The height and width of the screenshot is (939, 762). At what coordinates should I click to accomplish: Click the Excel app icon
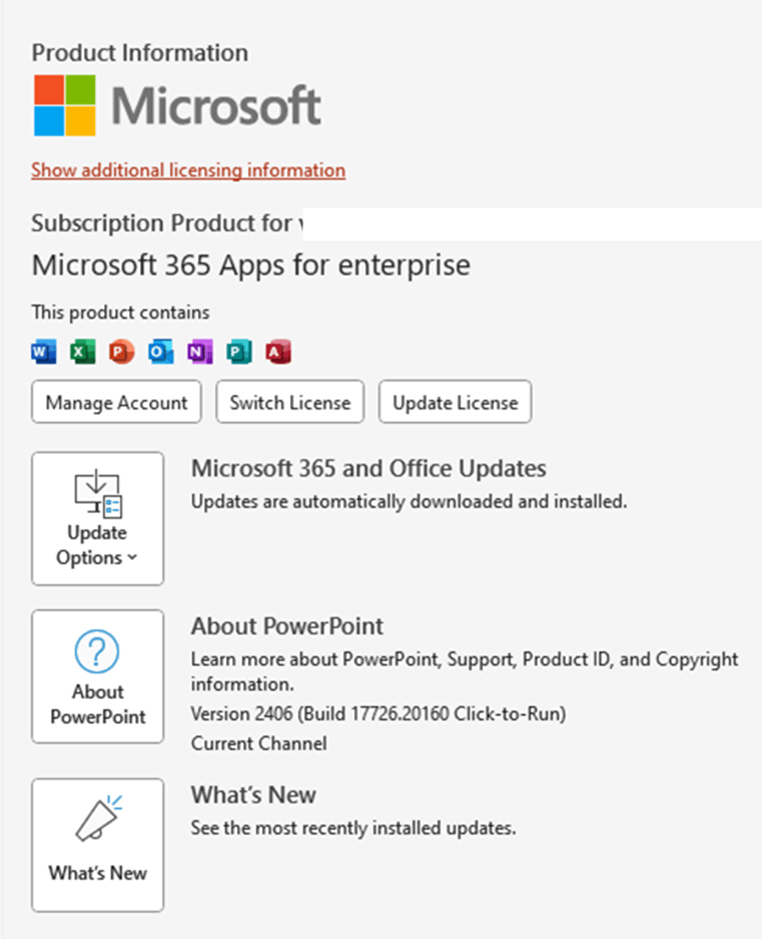[83, 352]
